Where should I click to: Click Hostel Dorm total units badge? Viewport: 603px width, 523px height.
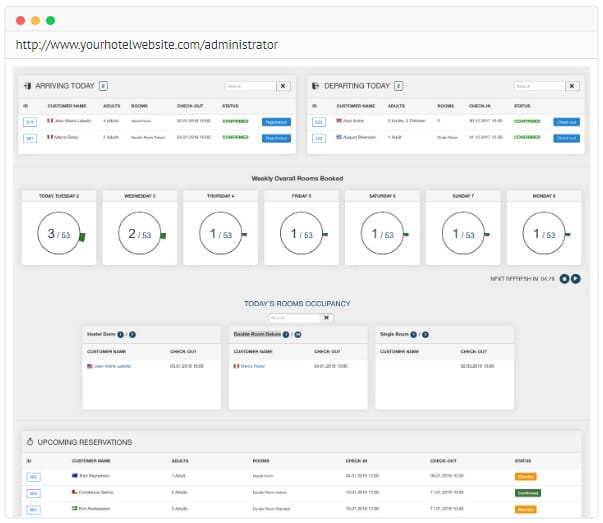click(x=132, y=335)
